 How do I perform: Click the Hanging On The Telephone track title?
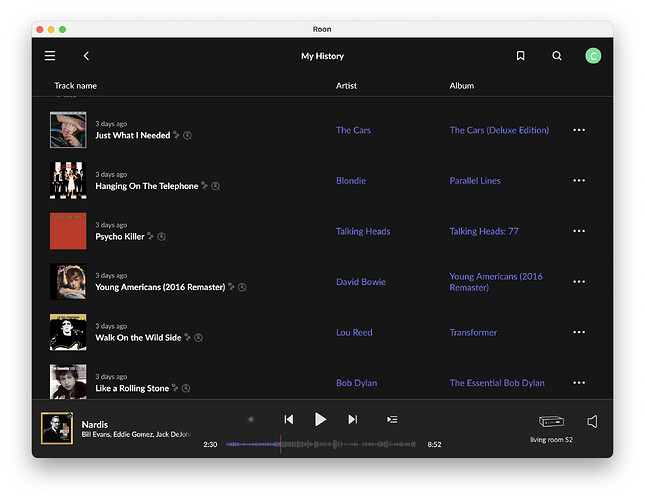pyautogui.click(x=147, y=186)
